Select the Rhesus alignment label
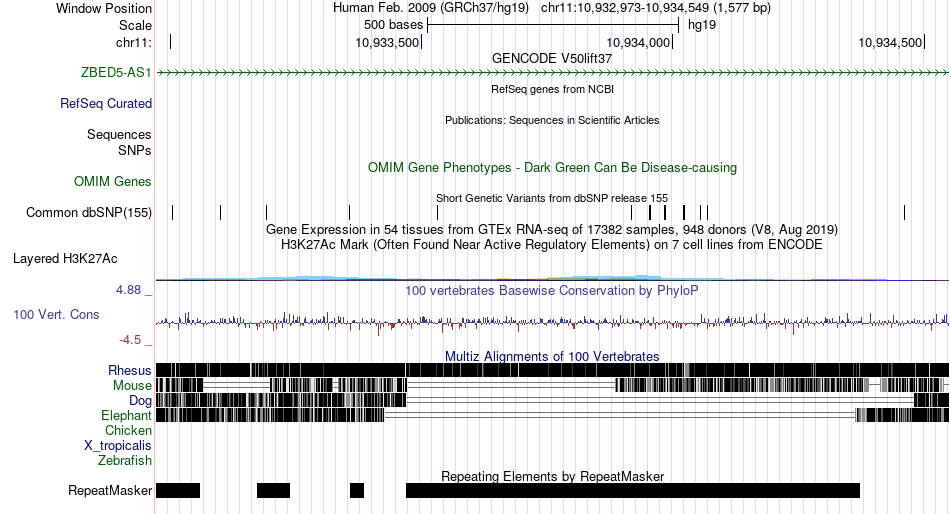Screen dimensions: 950x514 (130, 370)
